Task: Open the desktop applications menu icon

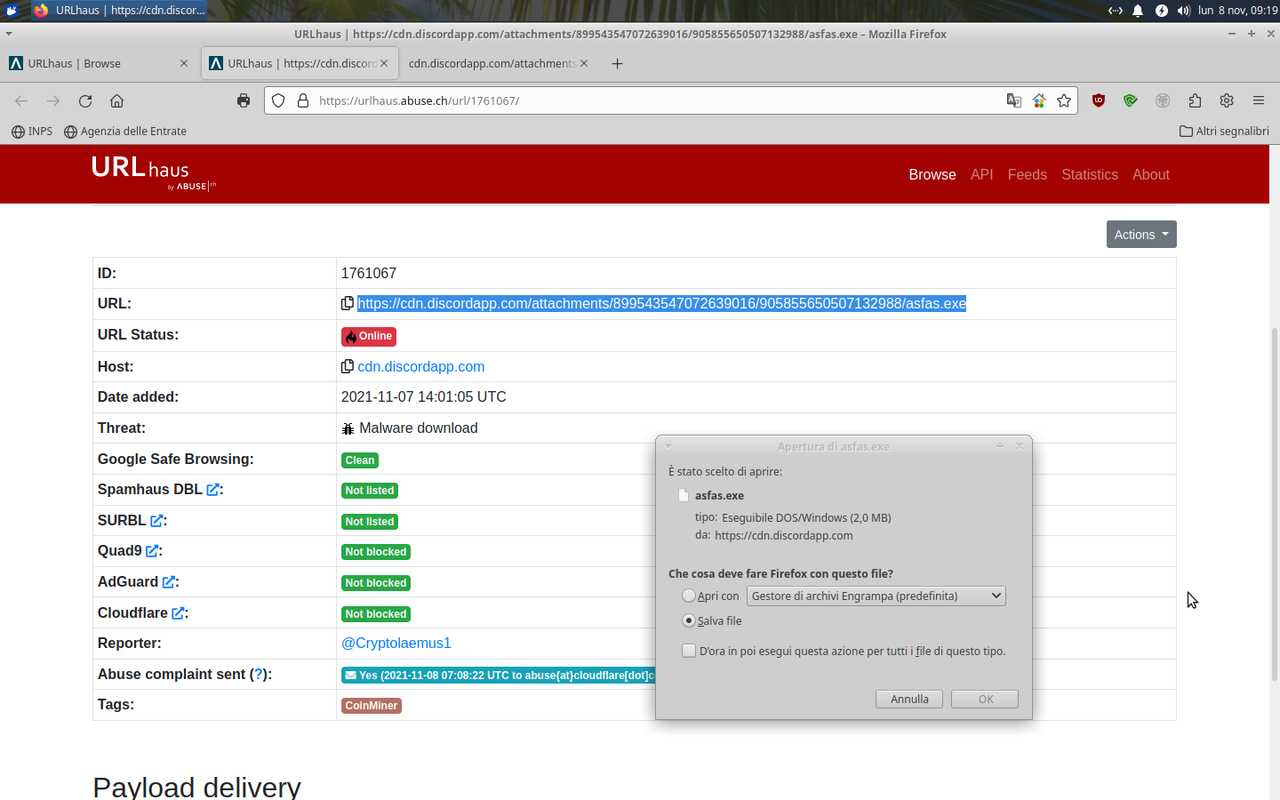Action: [10, 10]
